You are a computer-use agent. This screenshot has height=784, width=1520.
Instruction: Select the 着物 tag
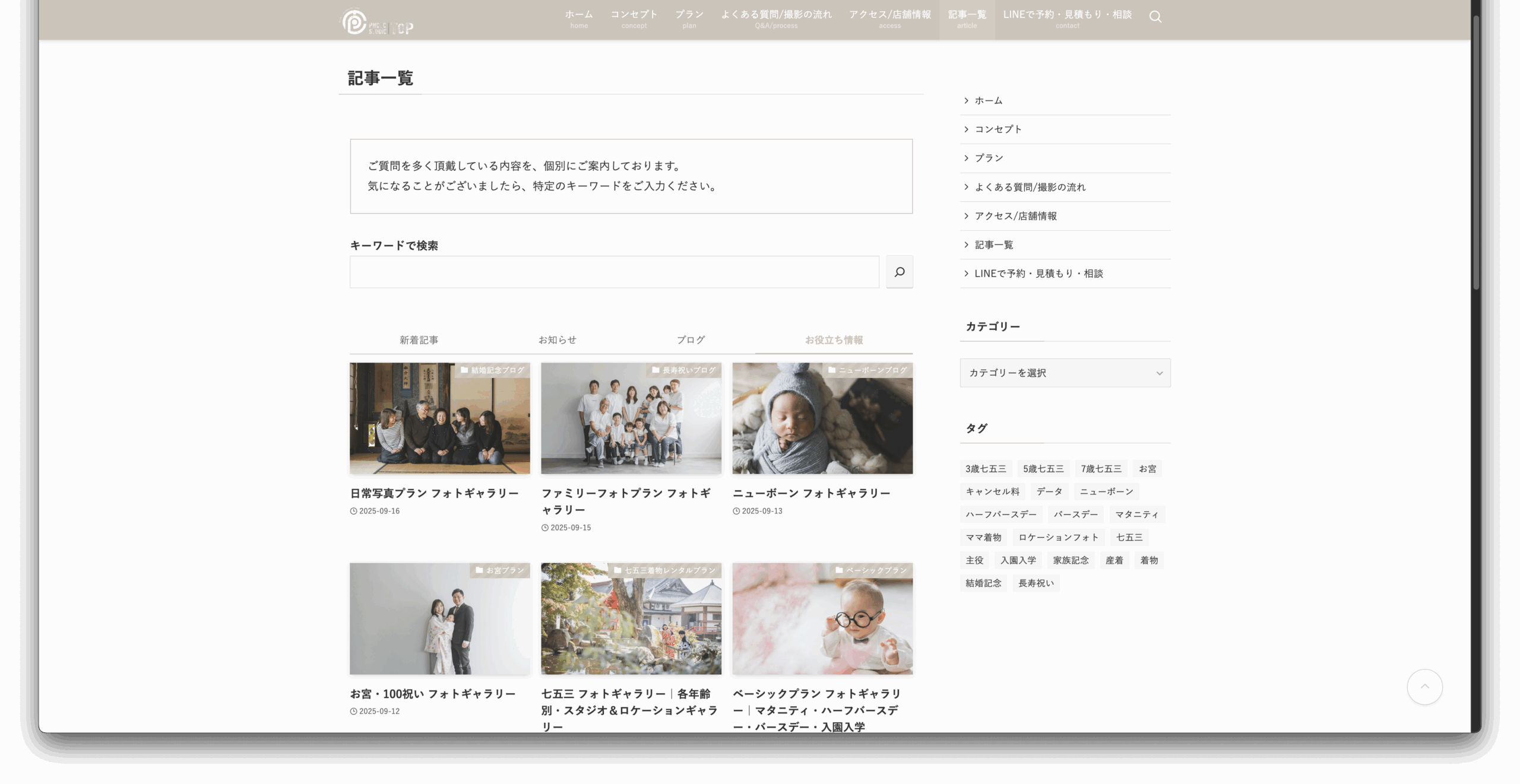[x=1149, y=560]
